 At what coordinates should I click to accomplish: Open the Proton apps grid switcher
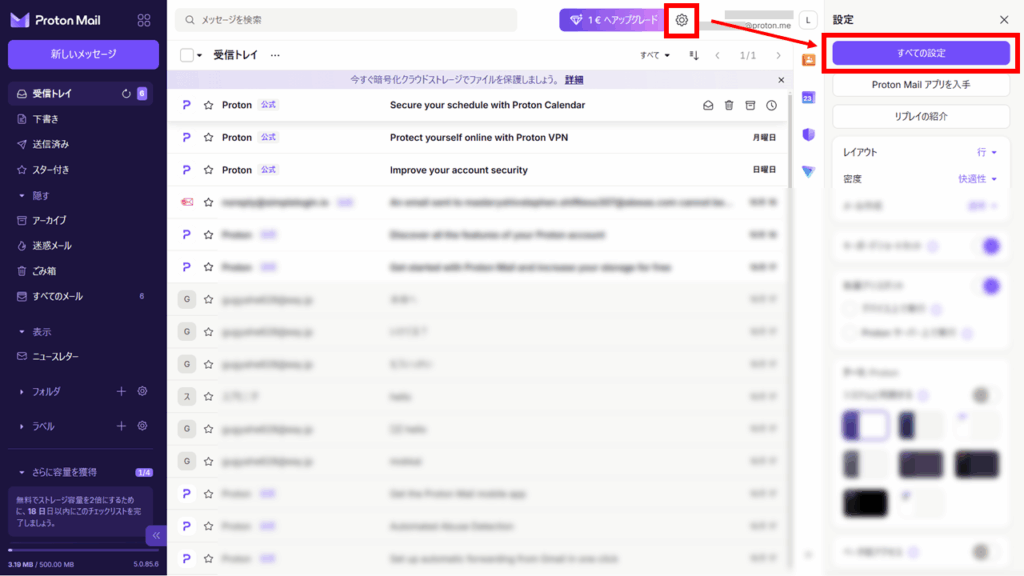[x=144, y=20]
